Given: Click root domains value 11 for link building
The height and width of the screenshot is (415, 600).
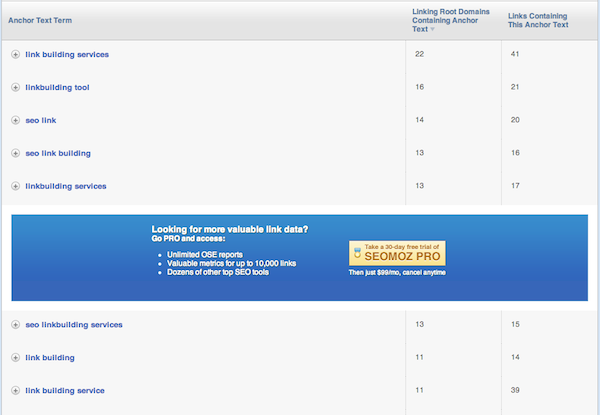Looking at the screenshot, I should point(419,357).
